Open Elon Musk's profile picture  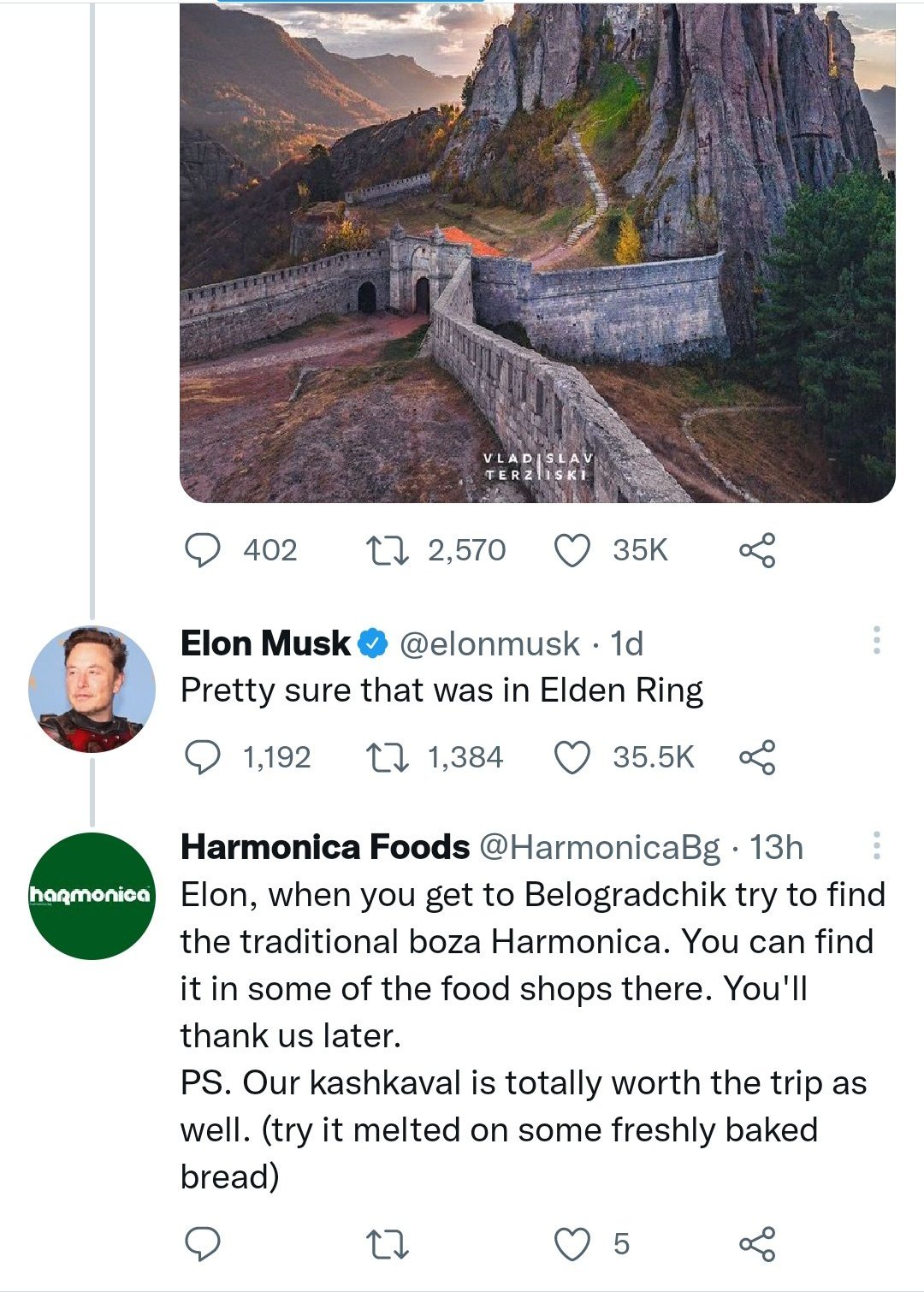pos(92,690)
